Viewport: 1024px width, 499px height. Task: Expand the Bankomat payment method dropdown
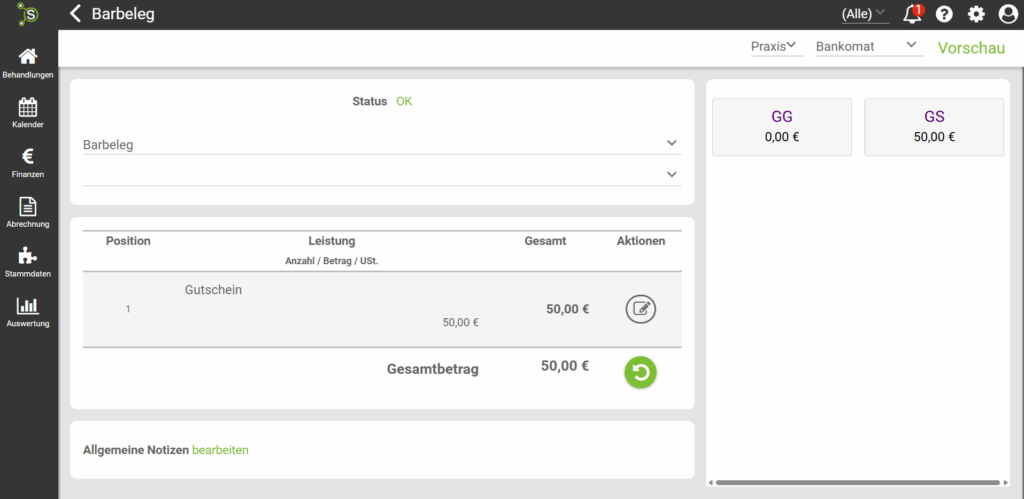point(867,46)
